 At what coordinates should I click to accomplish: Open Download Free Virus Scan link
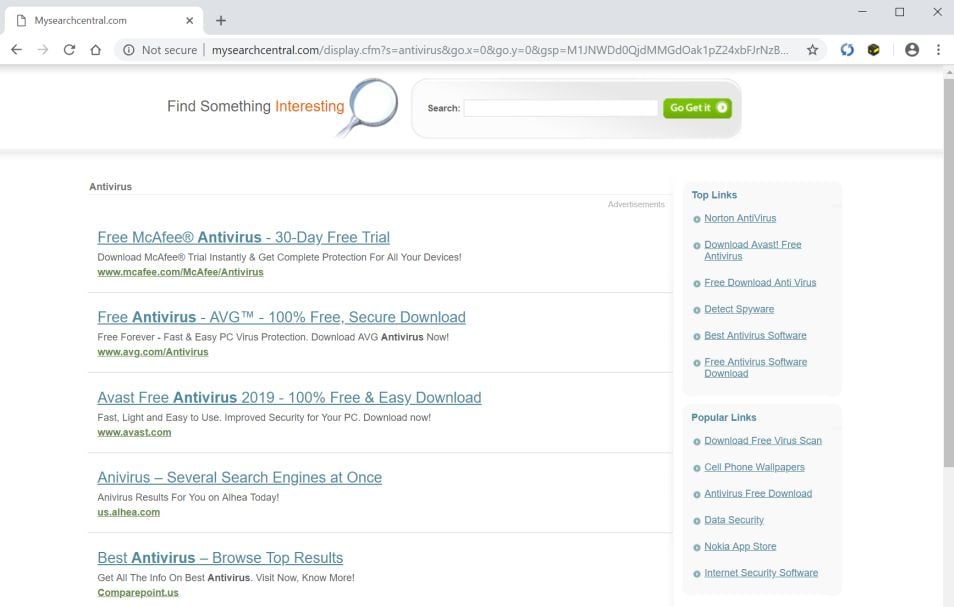pos(763,440)
